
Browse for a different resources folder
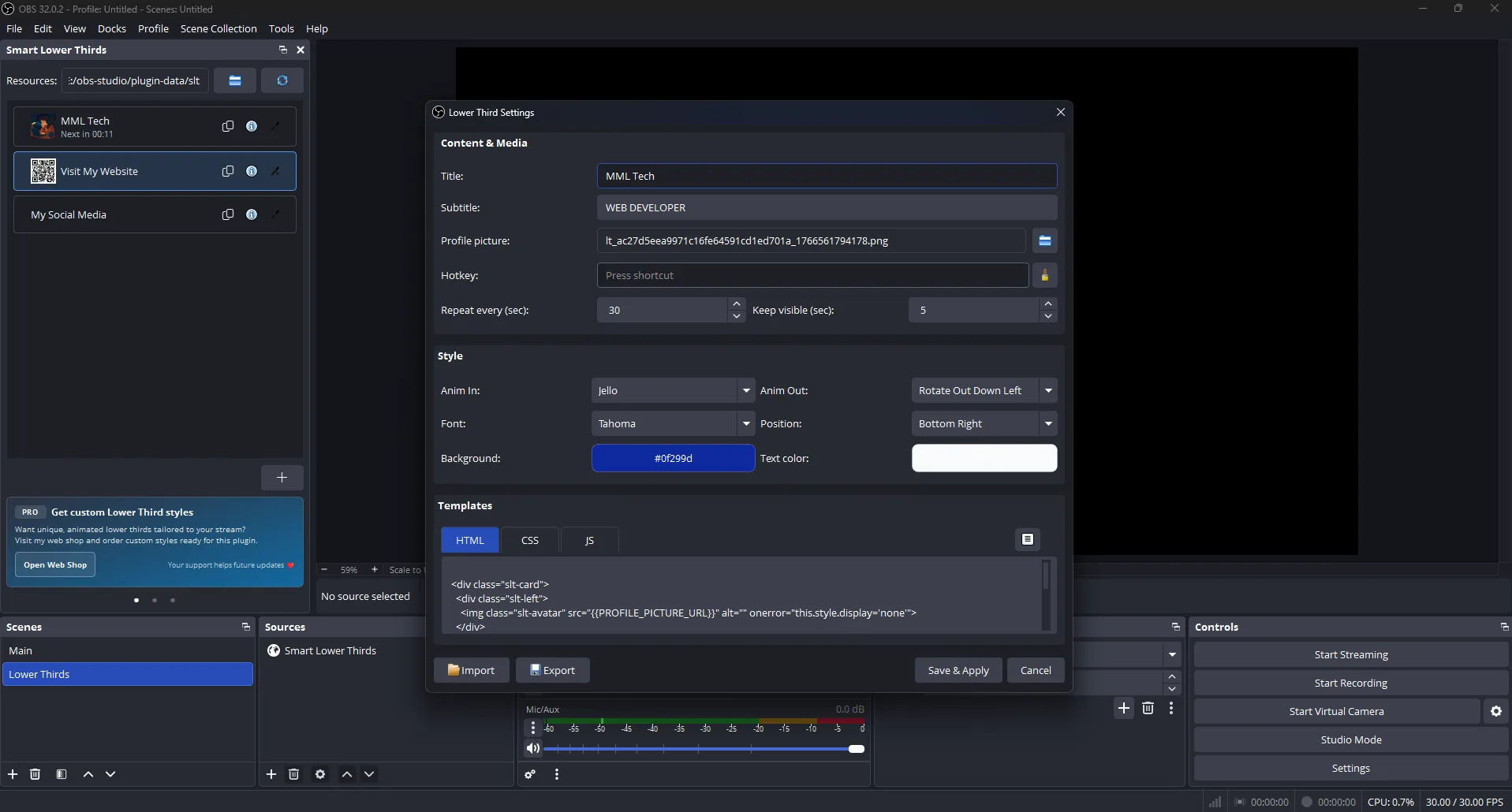(x=235, y=80)
